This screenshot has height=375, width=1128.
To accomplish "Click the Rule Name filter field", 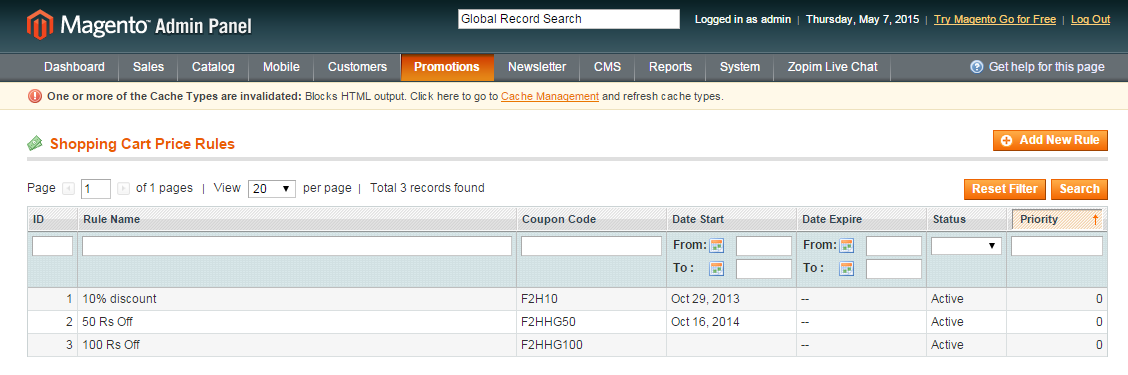I will [x=297, y=246].
